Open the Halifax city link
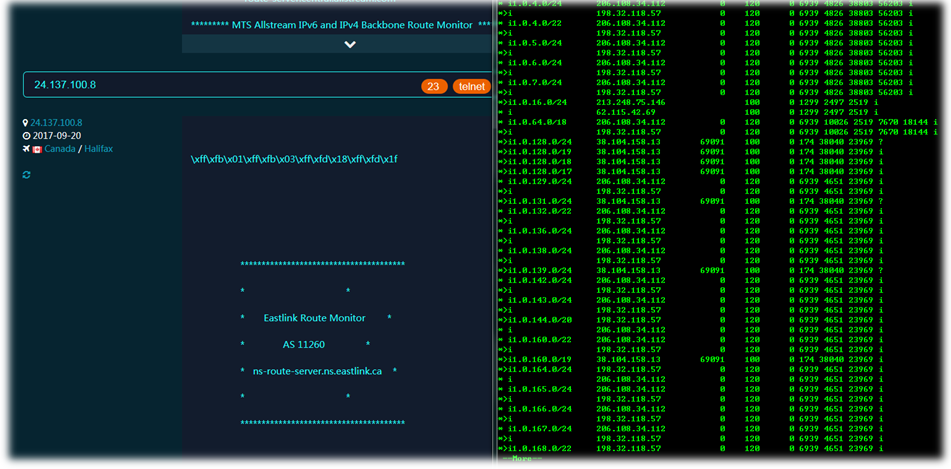 coord(98,149)
